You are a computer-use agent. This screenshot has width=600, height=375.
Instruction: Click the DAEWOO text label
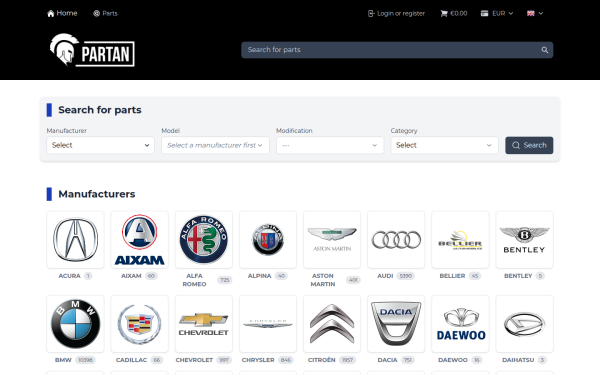tap(453, 360)
